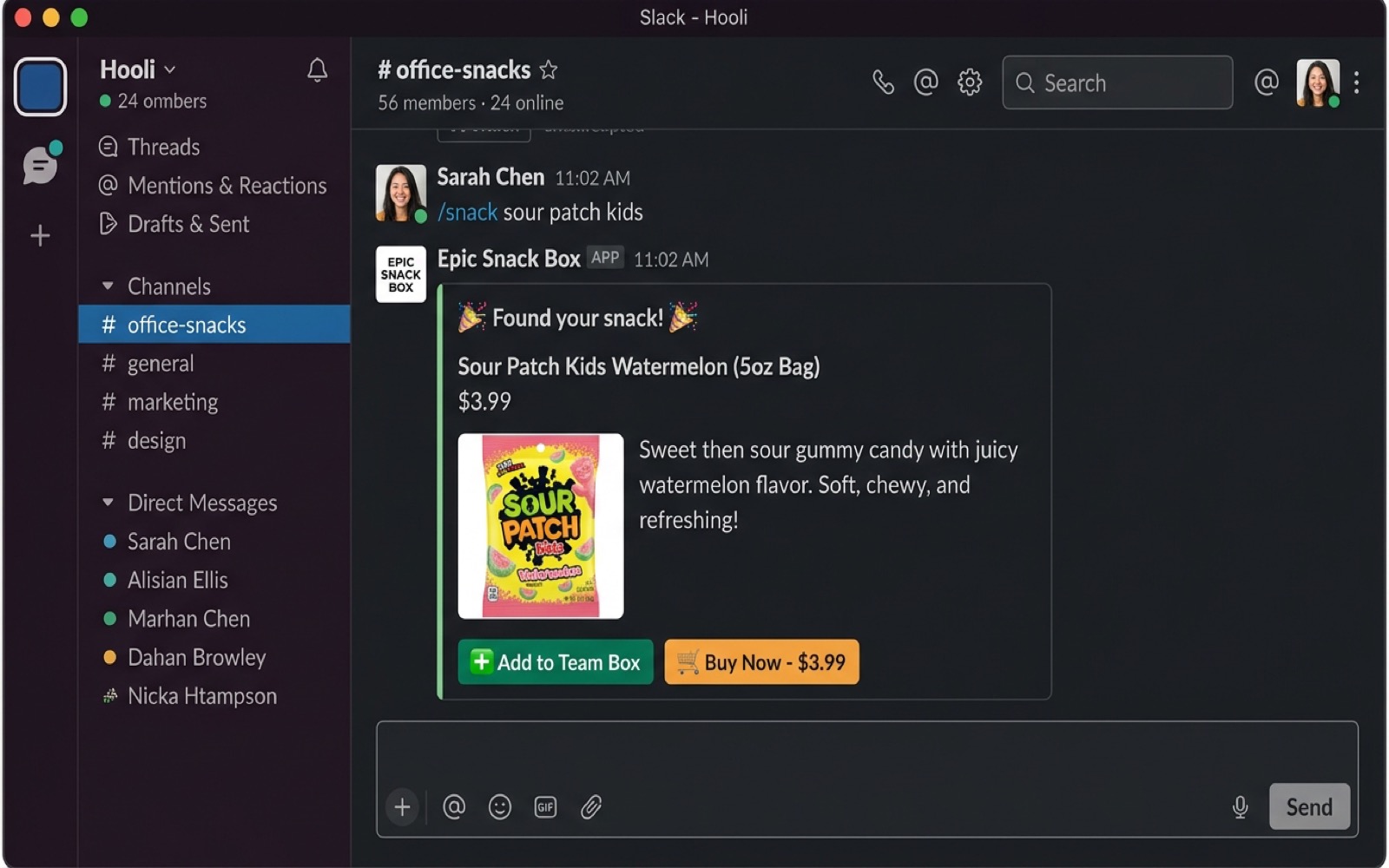The height and width of the screenshot is (868, 1389).
Task: Click Sarah Chen's message avatar
Action: pyautogui.click(x=400, y=193)
